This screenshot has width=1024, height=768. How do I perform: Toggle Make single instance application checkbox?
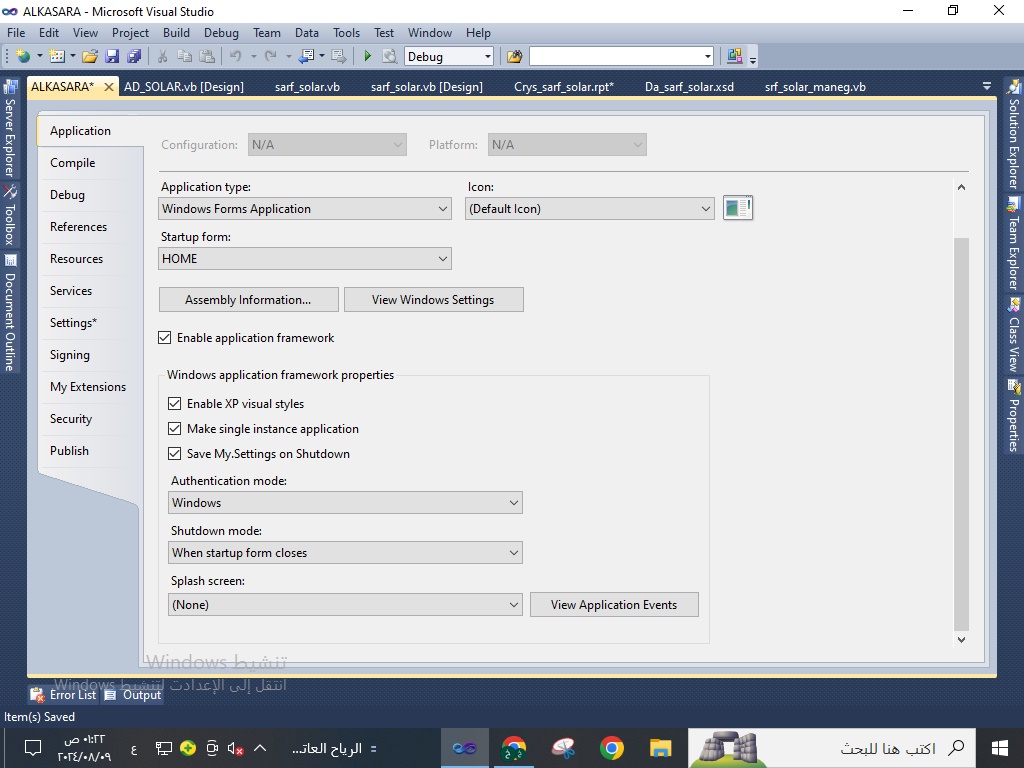pos(175,429)
